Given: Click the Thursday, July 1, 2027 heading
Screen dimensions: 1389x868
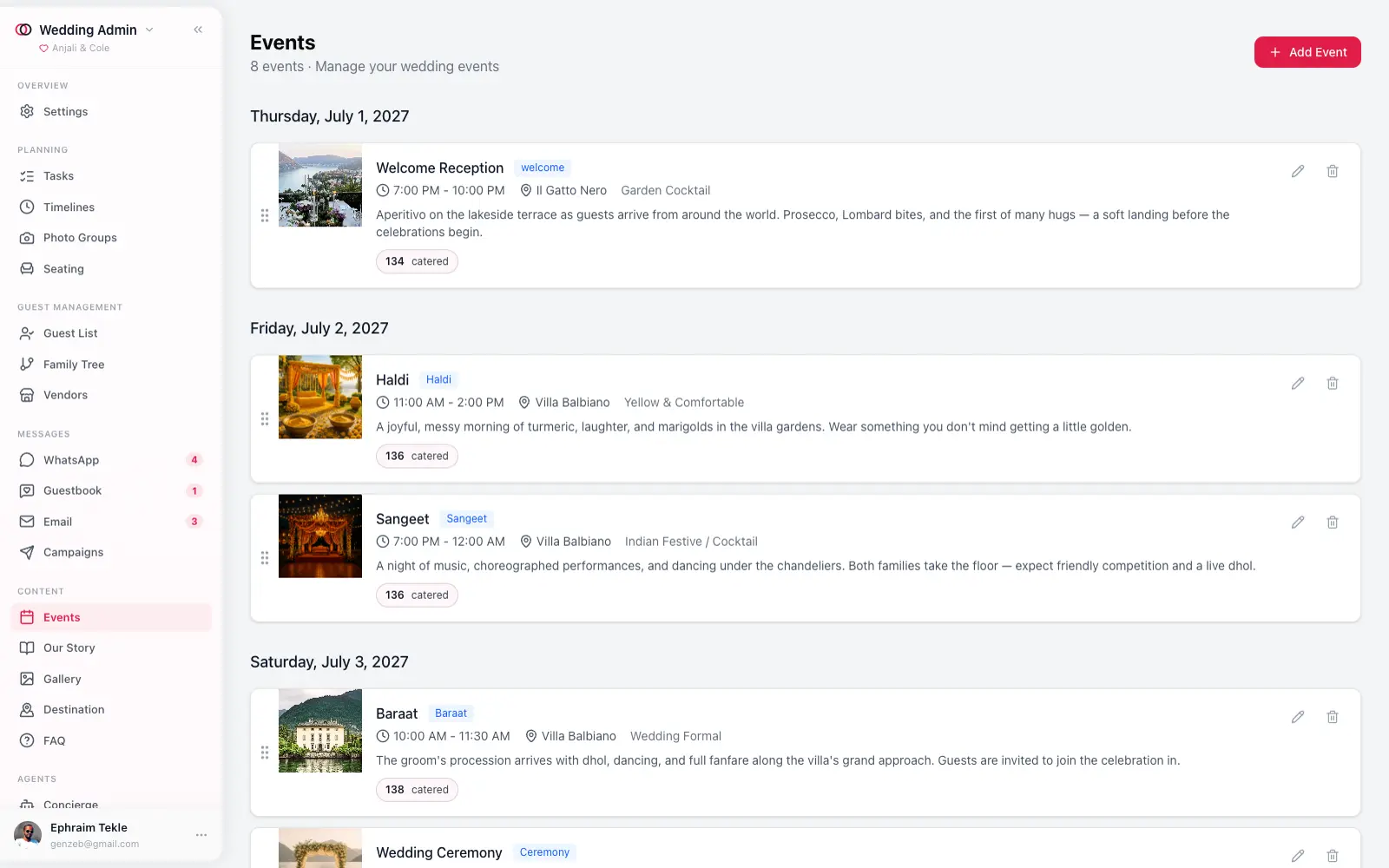Looking at the screenshot, I should click(x=330, y=116).
